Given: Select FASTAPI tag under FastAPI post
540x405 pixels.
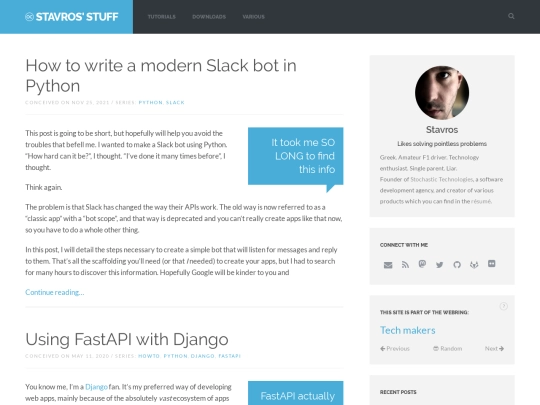Looking at the screenshot, I should (229, 356).
